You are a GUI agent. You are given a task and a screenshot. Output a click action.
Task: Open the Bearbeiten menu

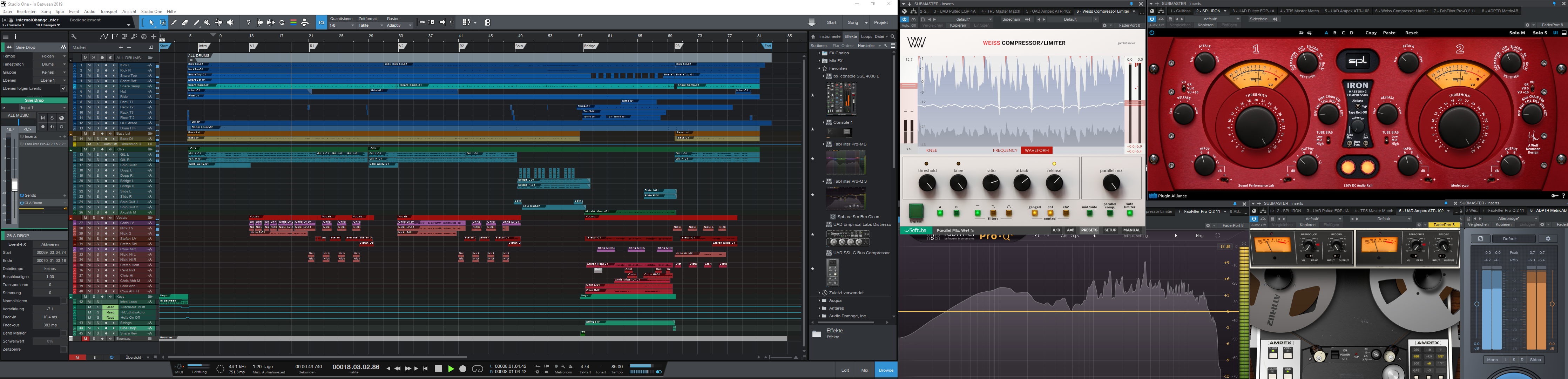[27, 12]
